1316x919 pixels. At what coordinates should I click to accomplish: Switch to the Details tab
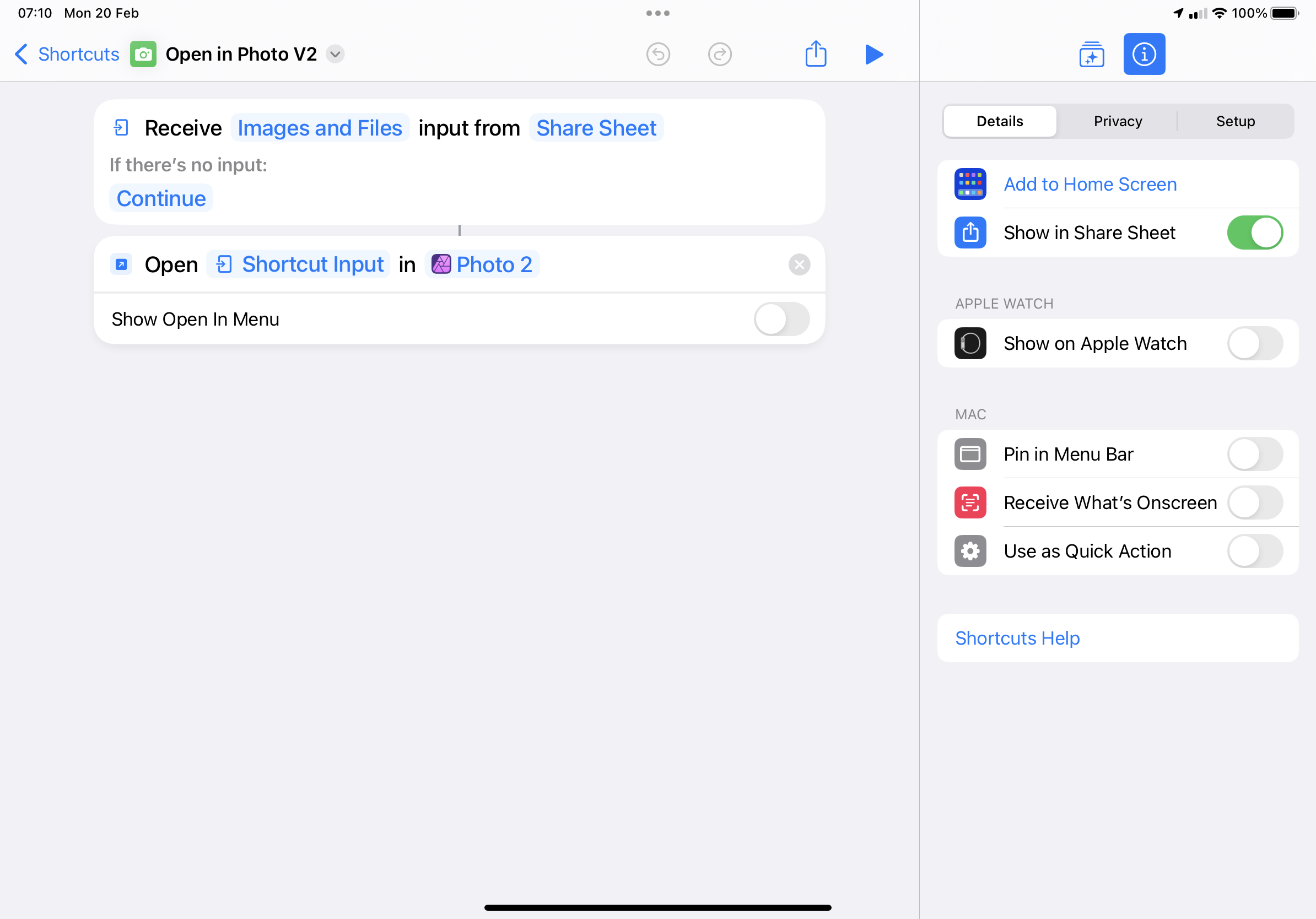tap(1000, 121)
